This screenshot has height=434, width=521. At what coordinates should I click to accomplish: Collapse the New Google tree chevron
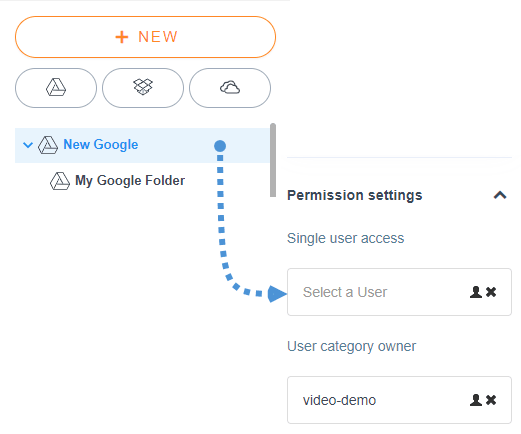click(28, 145)
